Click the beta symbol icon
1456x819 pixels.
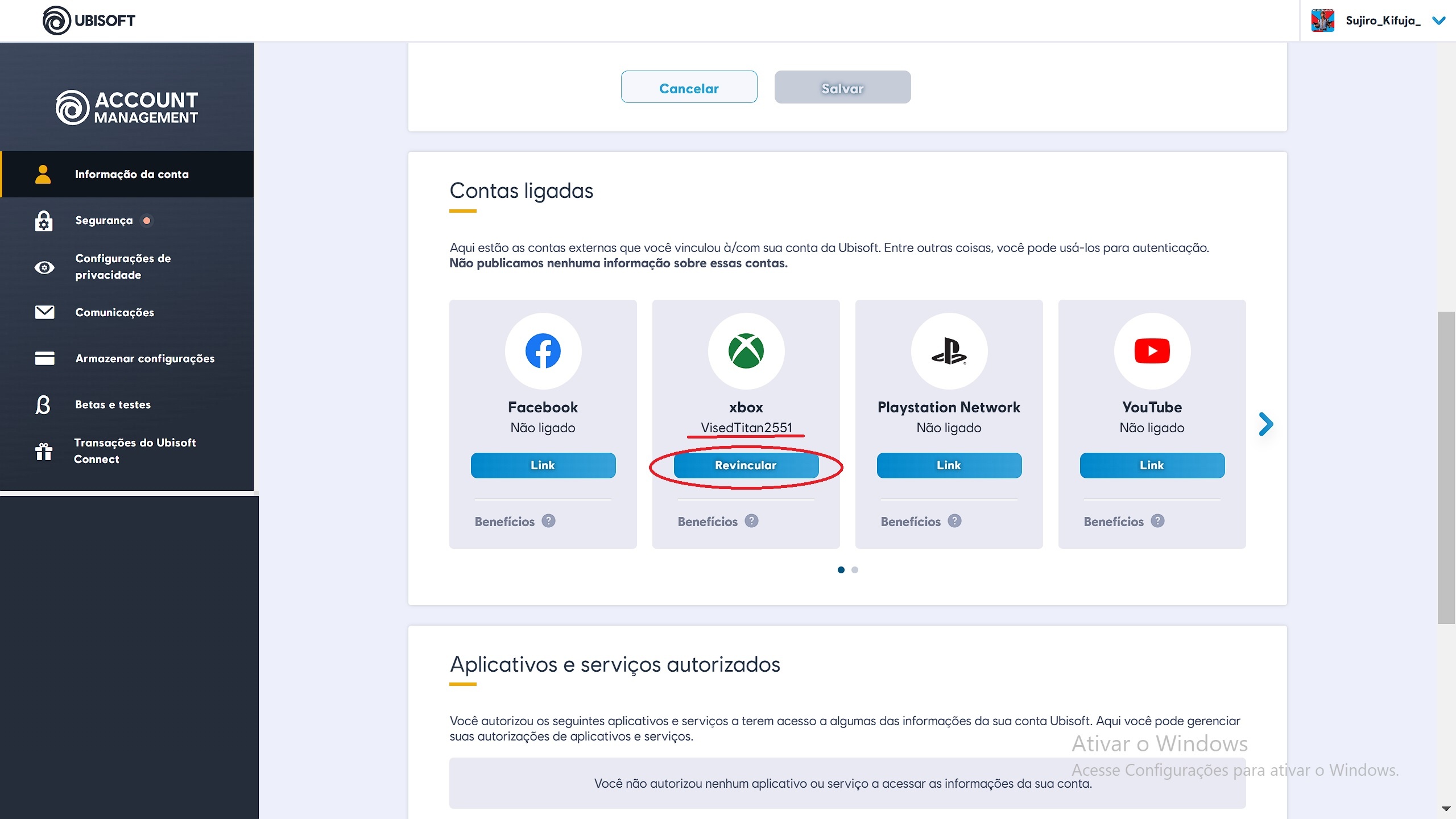pyautogui.click(x=43, y=405)
